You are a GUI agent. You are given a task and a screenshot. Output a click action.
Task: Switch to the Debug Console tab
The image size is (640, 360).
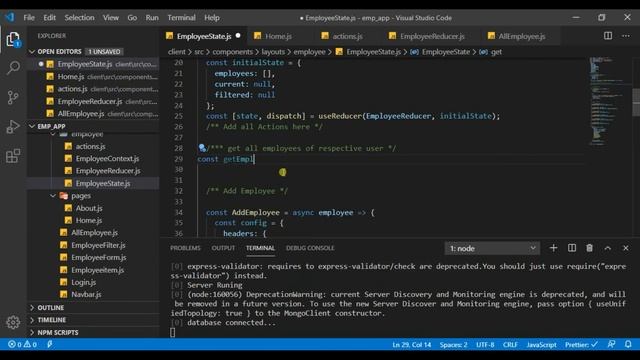pyautogui.click(x=310, y=248)
